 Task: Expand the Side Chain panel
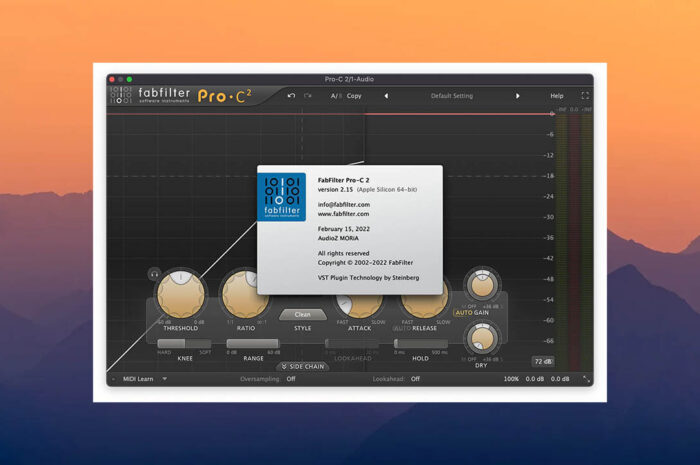[x=303, y=366]
